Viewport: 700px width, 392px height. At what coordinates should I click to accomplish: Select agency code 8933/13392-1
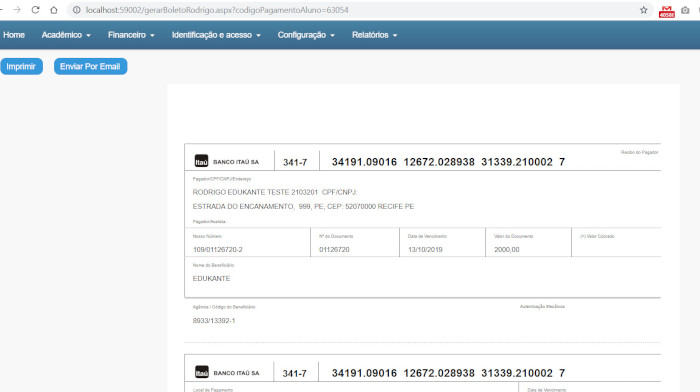tap(214, 321)
